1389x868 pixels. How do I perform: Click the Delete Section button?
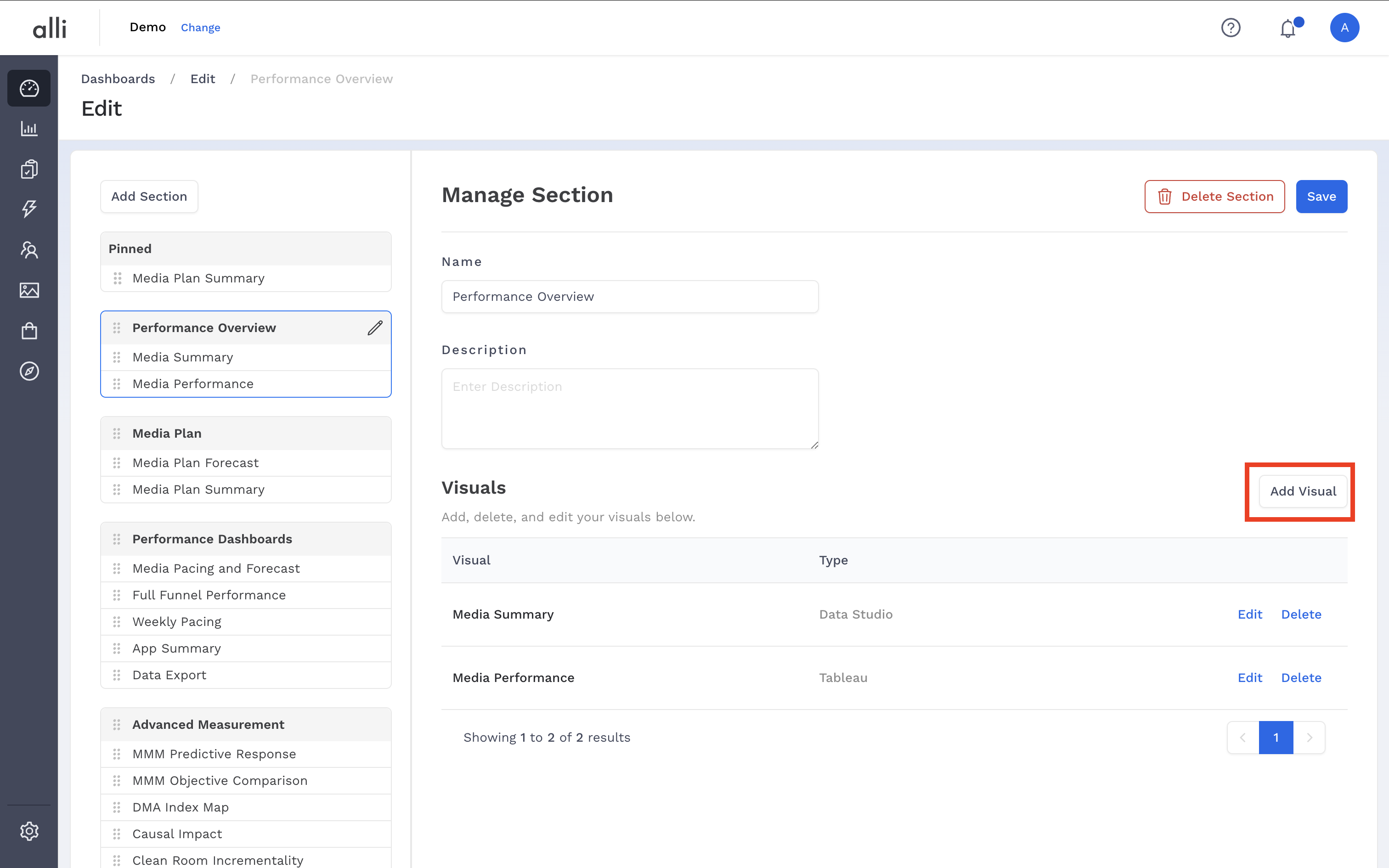click(x=1214, y=197)
